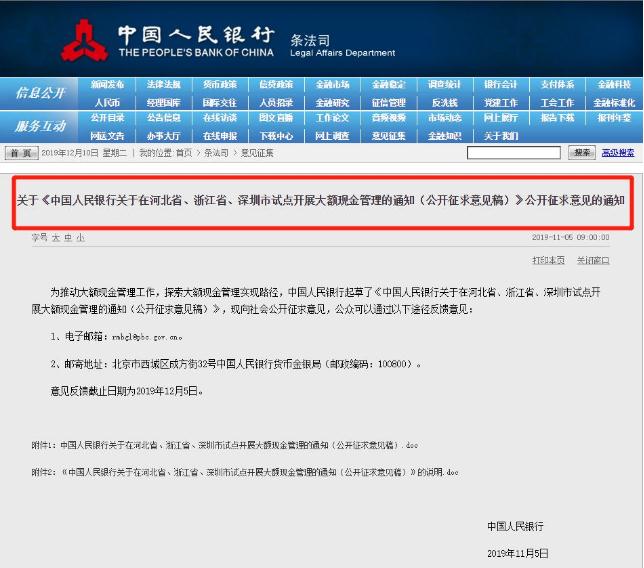The height and width of the screenshot is (568, 644).
Task: Download attachment 附件2 说明 doc file
Action: point(245,472)
